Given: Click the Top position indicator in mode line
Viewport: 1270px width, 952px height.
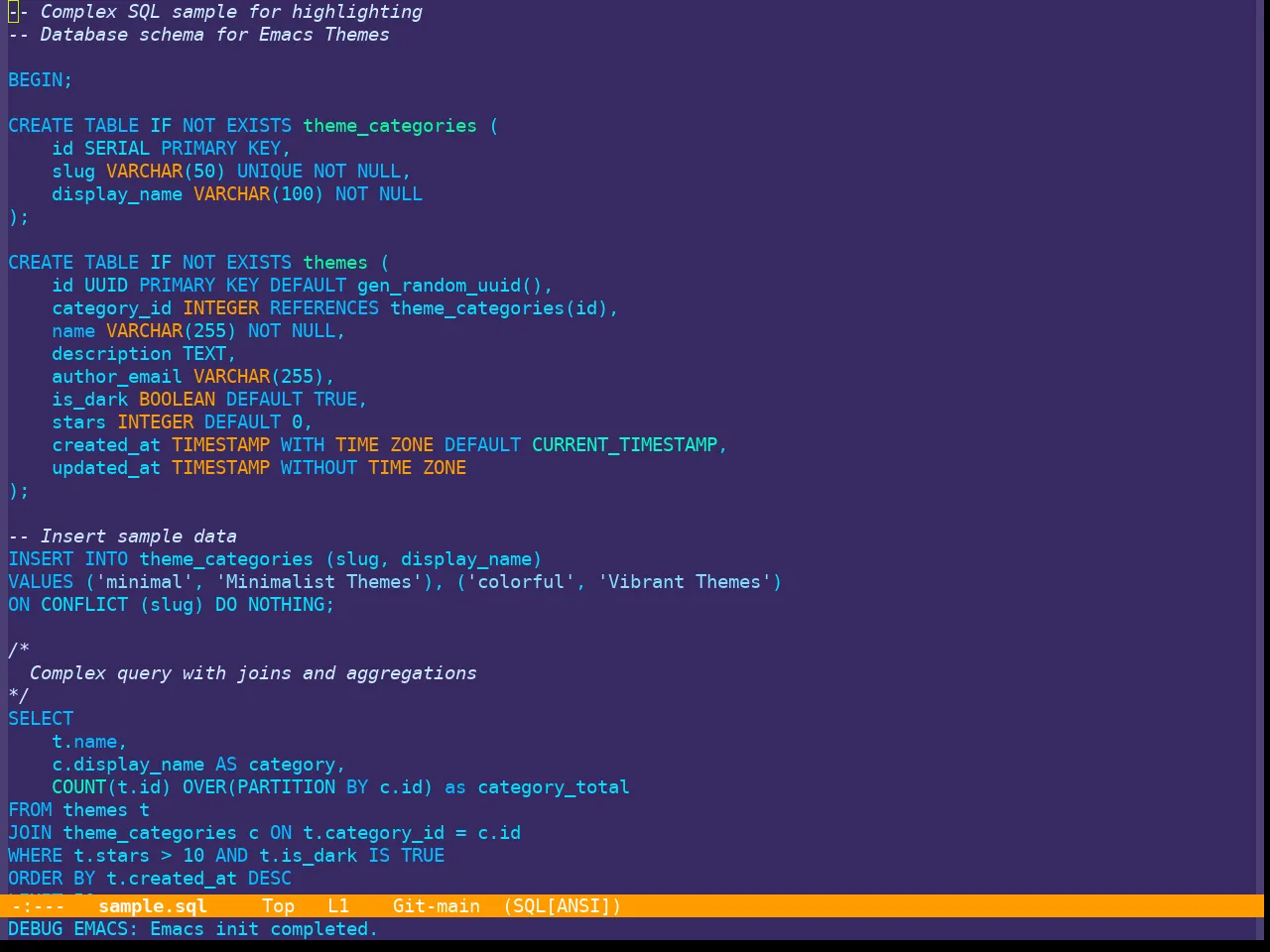Looking at the screenshot, I should [x=279, y=905].
